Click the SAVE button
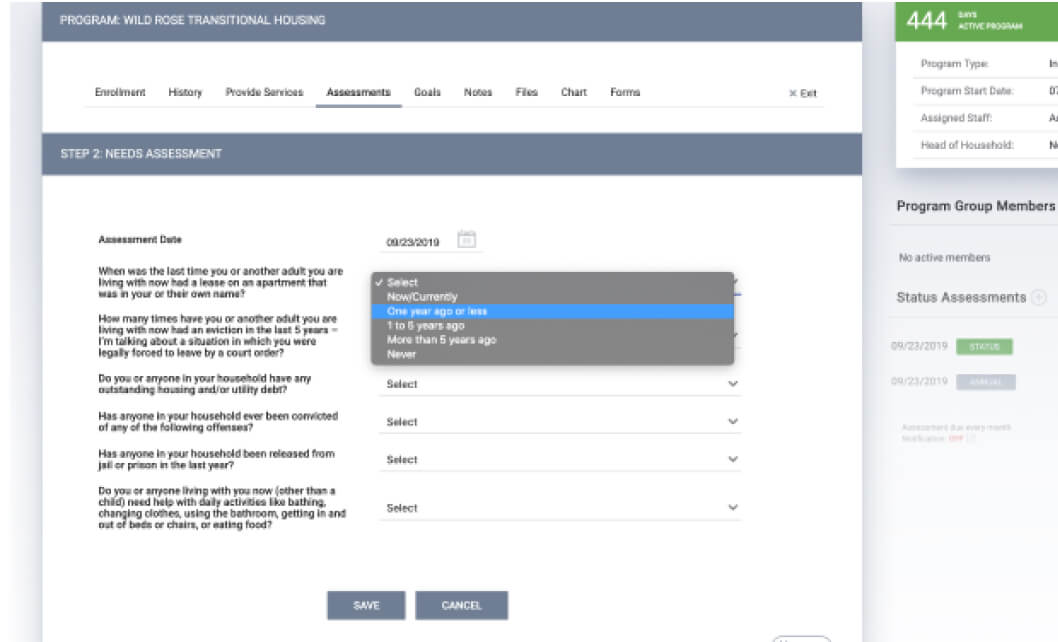Screen dimensions: 1058x642 (x=368, y=605)
